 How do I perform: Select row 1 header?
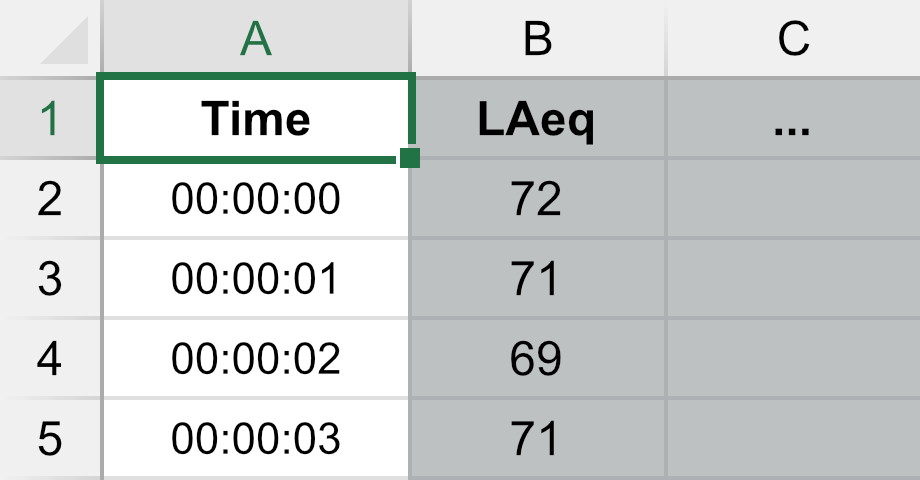point(50,118)
